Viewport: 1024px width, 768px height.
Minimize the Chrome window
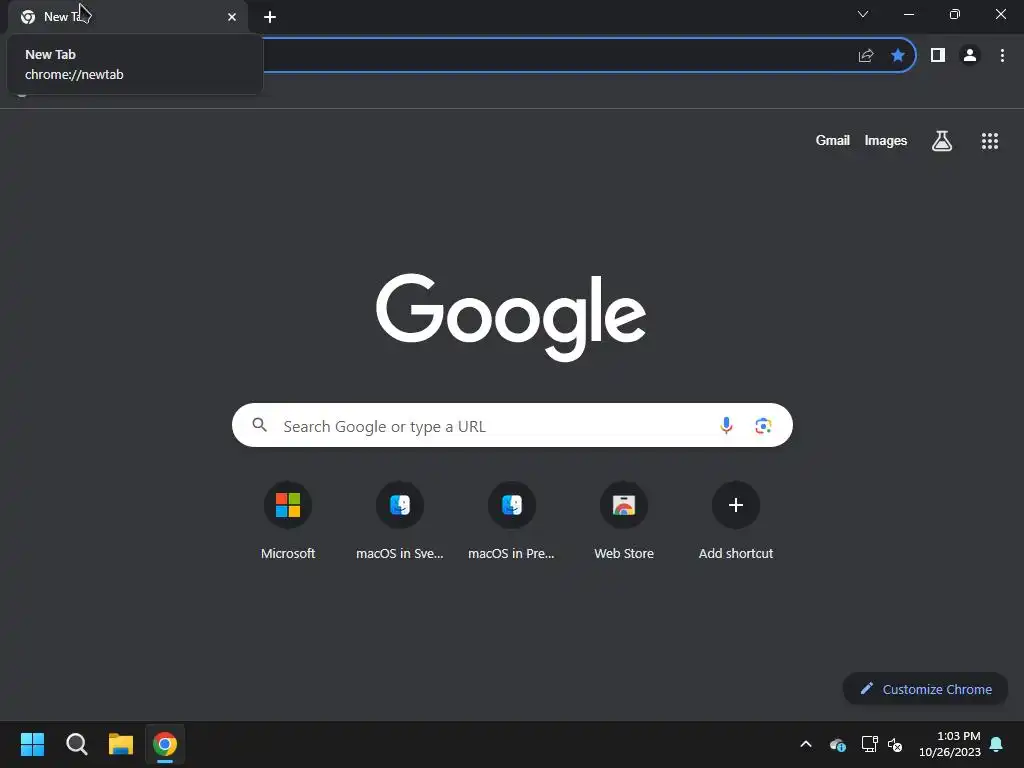tap(908, 14)
